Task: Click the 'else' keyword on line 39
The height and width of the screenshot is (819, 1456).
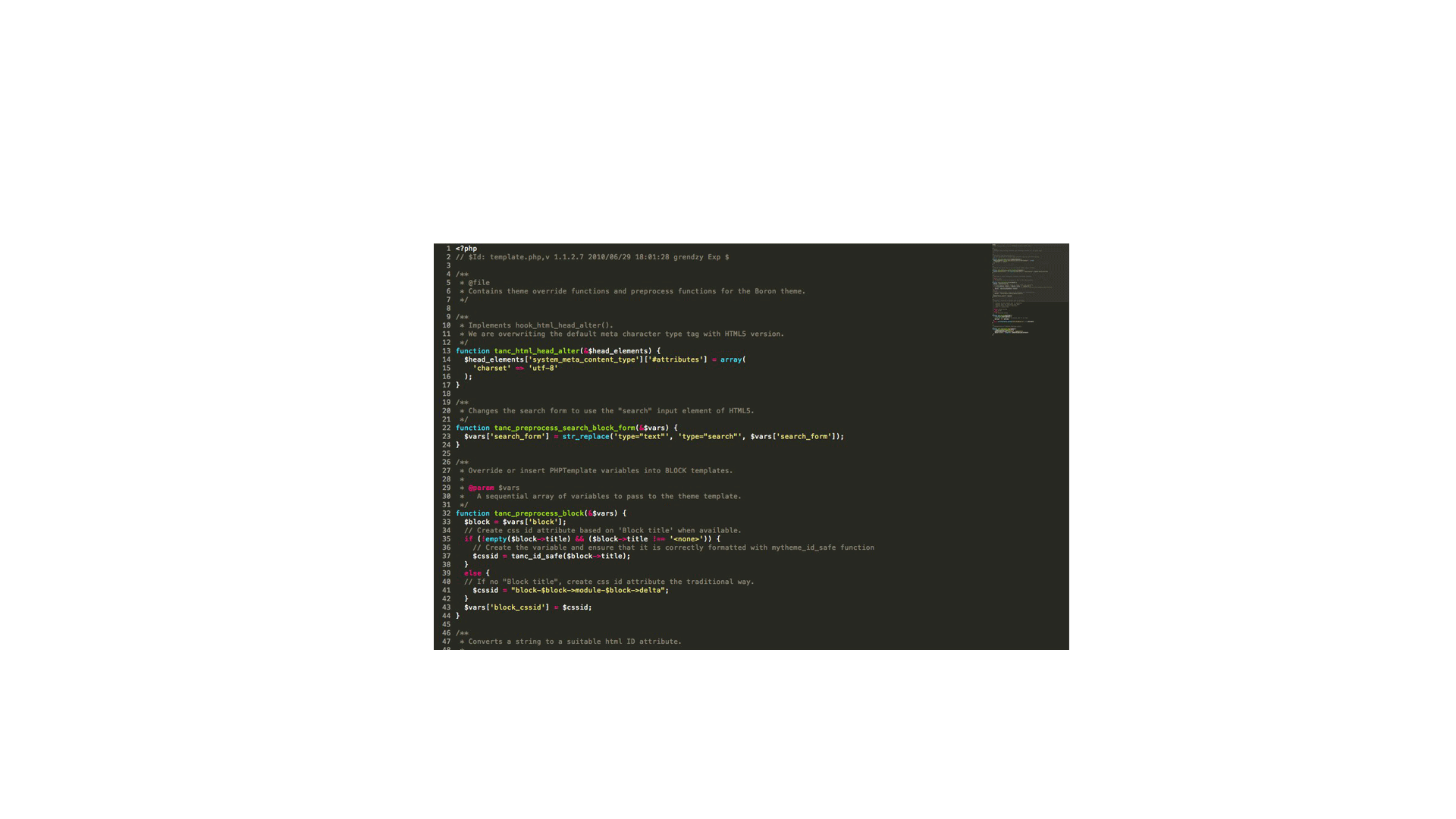Action: [x=472, y=573]
